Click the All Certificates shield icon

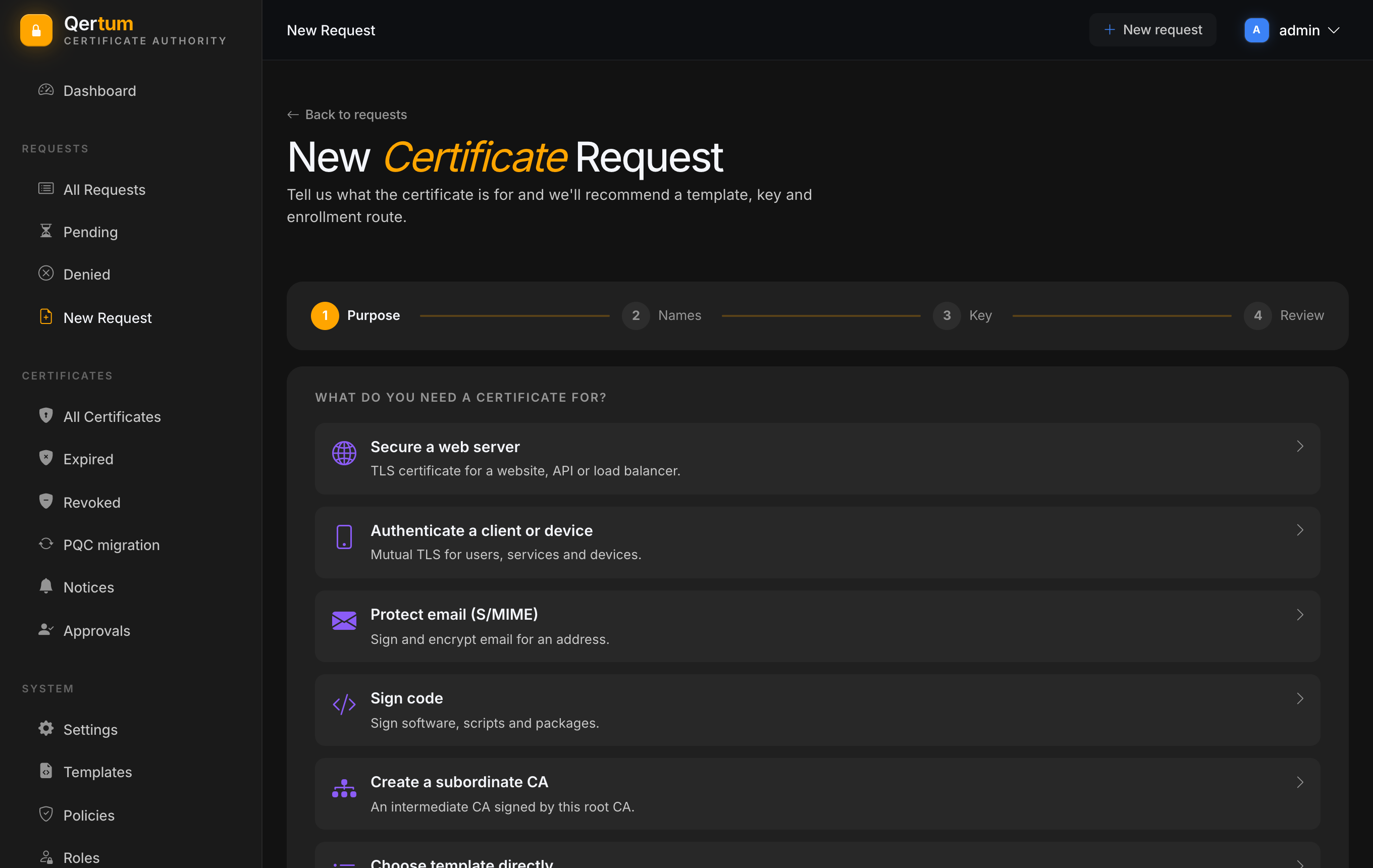[46, 415]
